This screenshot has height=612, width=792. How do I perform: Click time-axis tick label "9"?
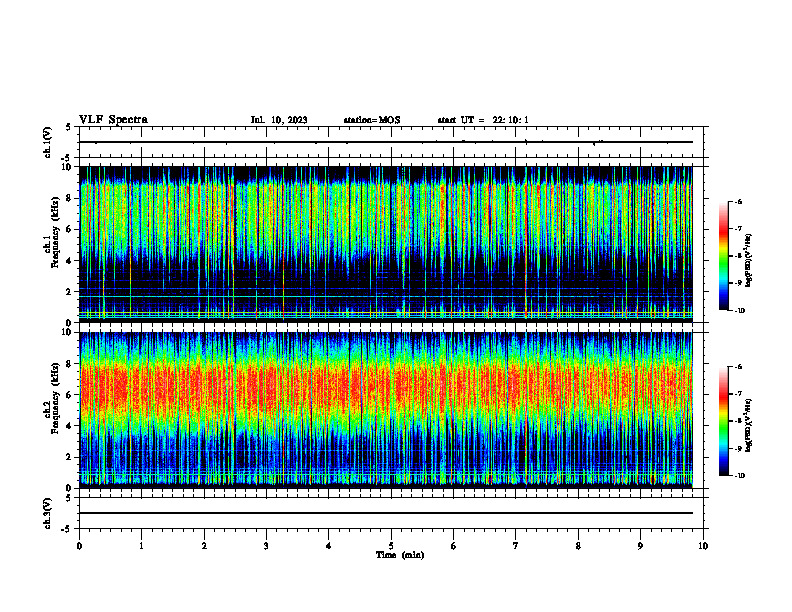640,546
